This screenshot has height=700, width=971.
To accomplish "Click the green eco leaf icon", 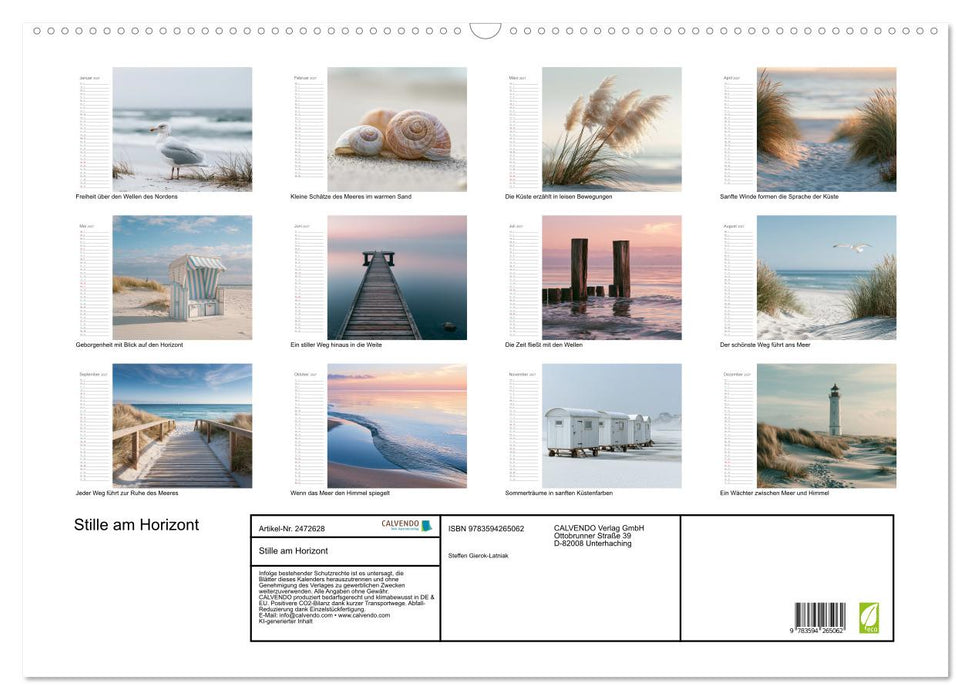I will (x=869, y=618).
